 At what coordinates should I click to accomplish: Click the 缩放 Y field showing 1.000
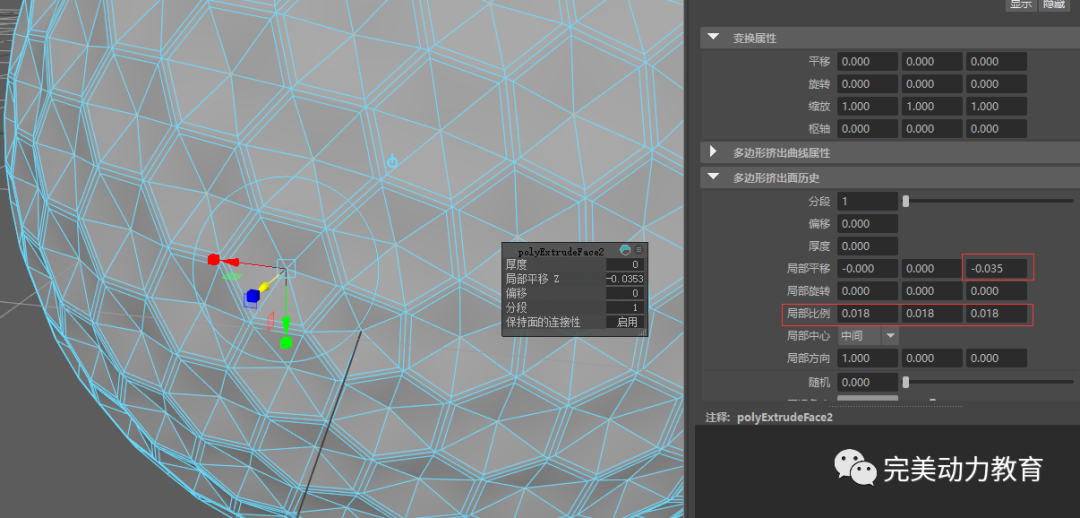932,106
